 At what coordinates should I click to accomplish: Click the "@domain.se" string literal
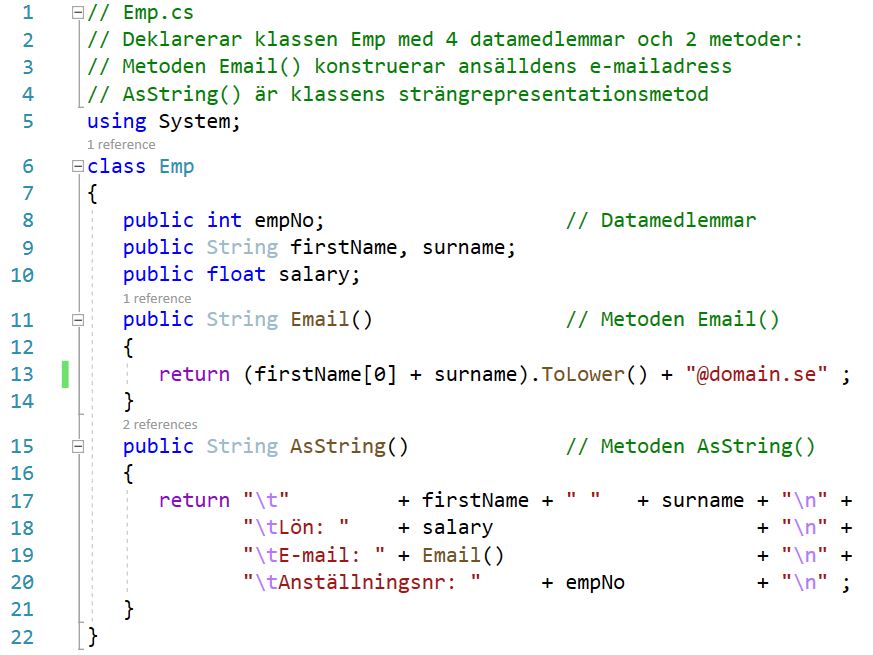click(x=756, y=375)
